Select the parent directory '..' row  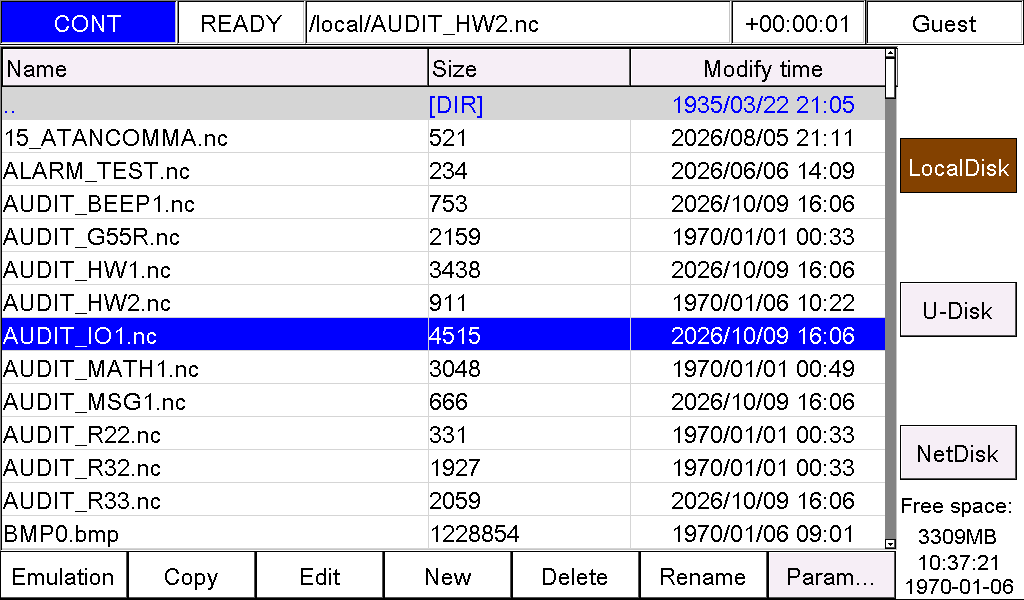click(443, 104)
